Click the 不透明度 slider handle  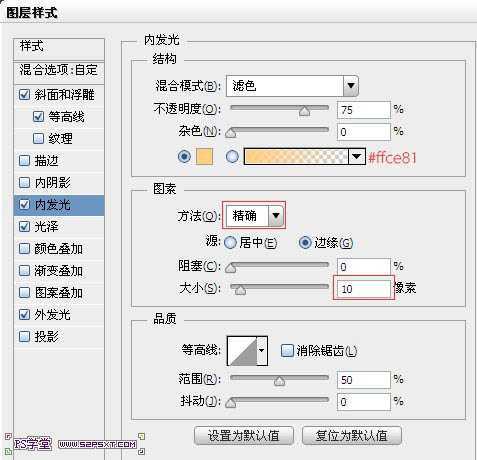pyautogui.click(x=304, y=111)
